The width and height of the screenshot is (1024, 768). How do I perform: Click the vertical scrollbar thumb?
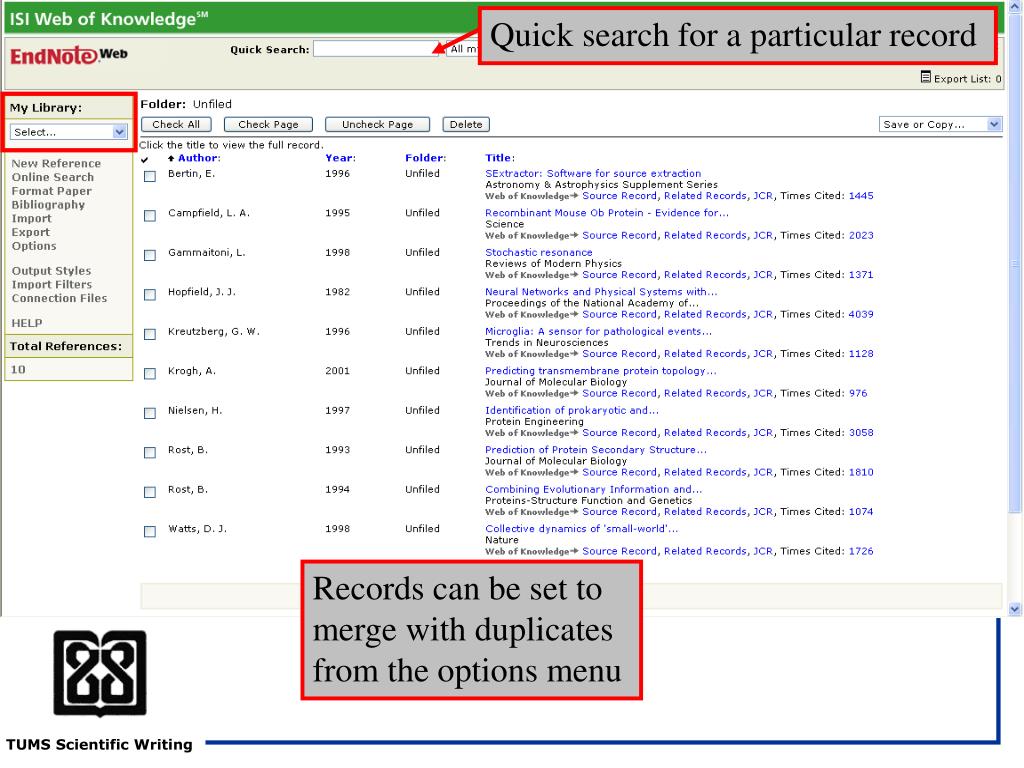(x=1014, y=263)
